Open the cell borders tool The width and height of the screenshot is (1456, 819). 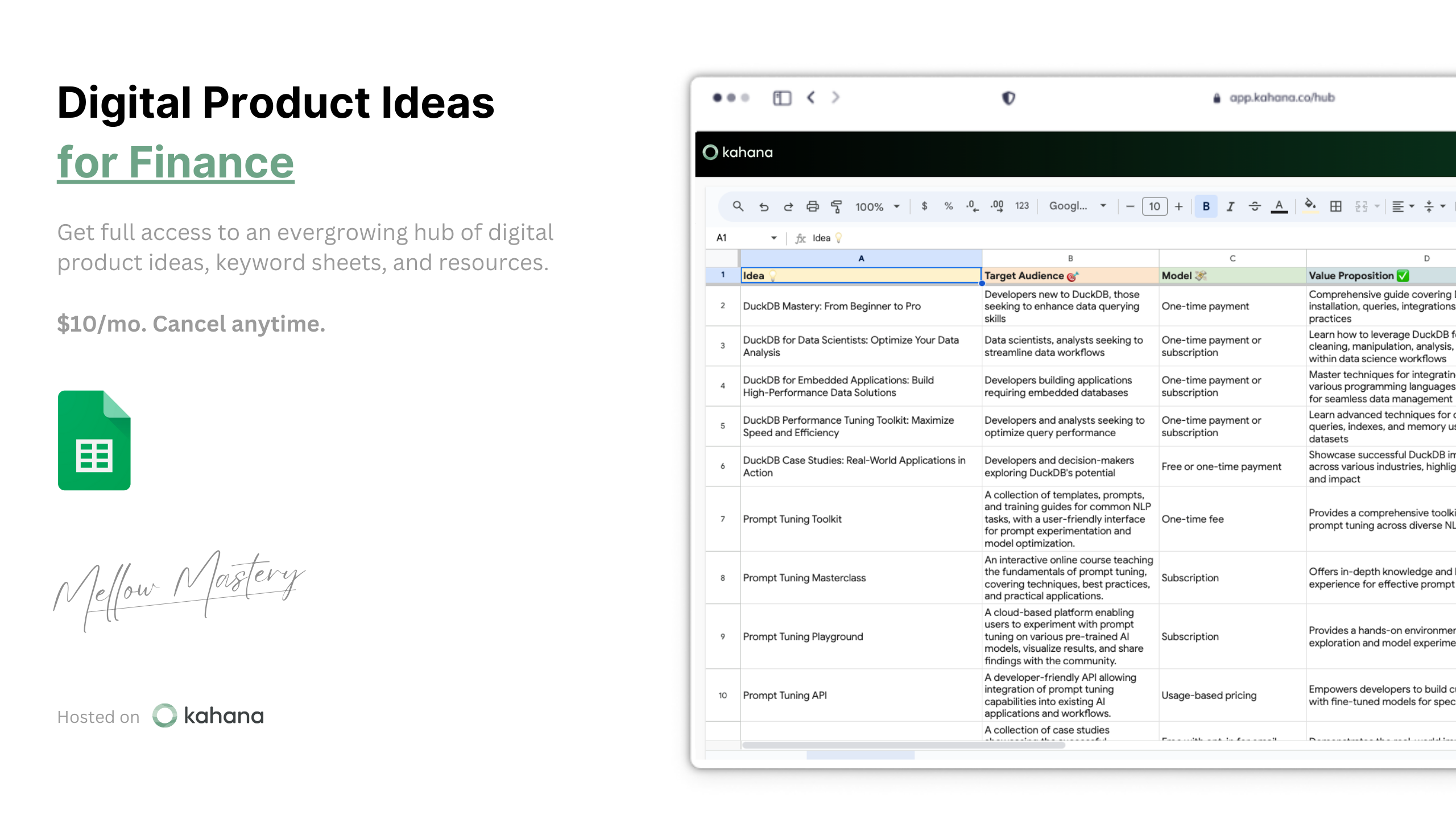[1336, 206]
